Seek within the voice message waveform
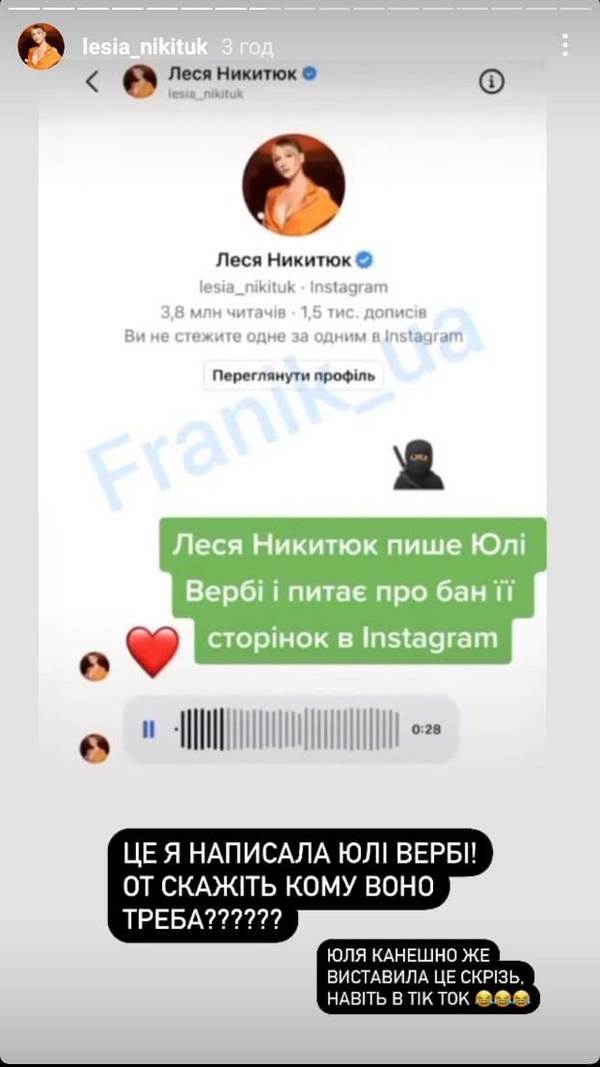Screen dimensions: 600x1067 [288, 729]
